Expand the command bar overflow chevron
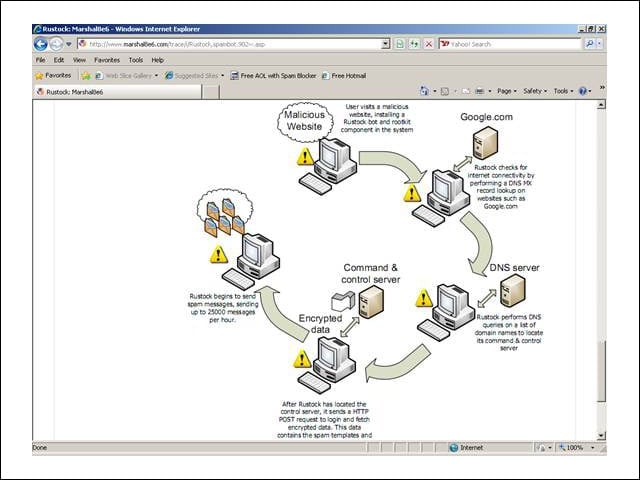This screenshot has width=640, height=480. click(x=602, y=88)
